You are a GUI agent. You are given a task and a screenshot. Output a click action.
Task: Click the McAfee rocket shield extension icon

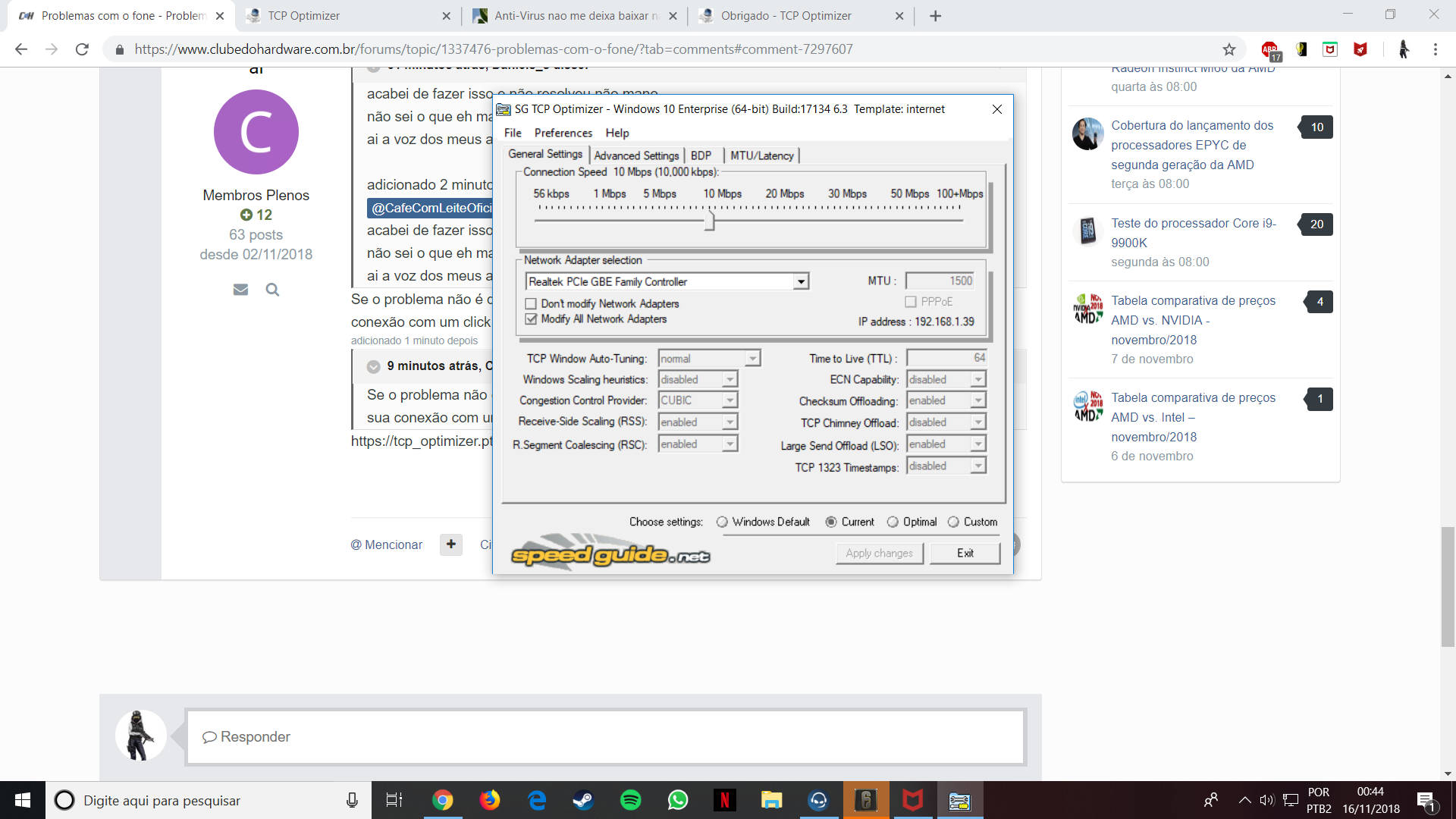[1360, 49]
